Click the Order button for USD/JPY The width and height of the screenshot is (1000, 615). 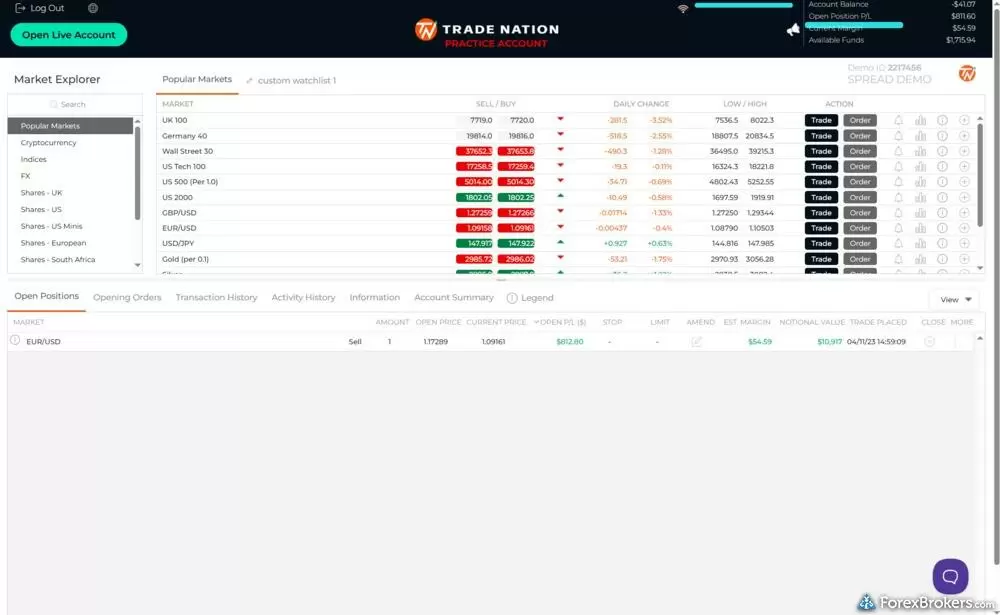859,244
